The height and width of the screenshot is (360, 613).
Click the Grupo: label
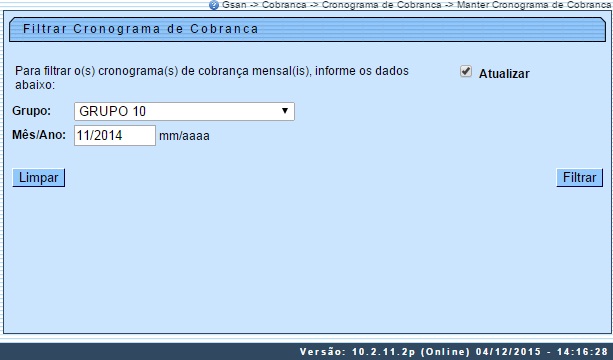tap(32, 111)
